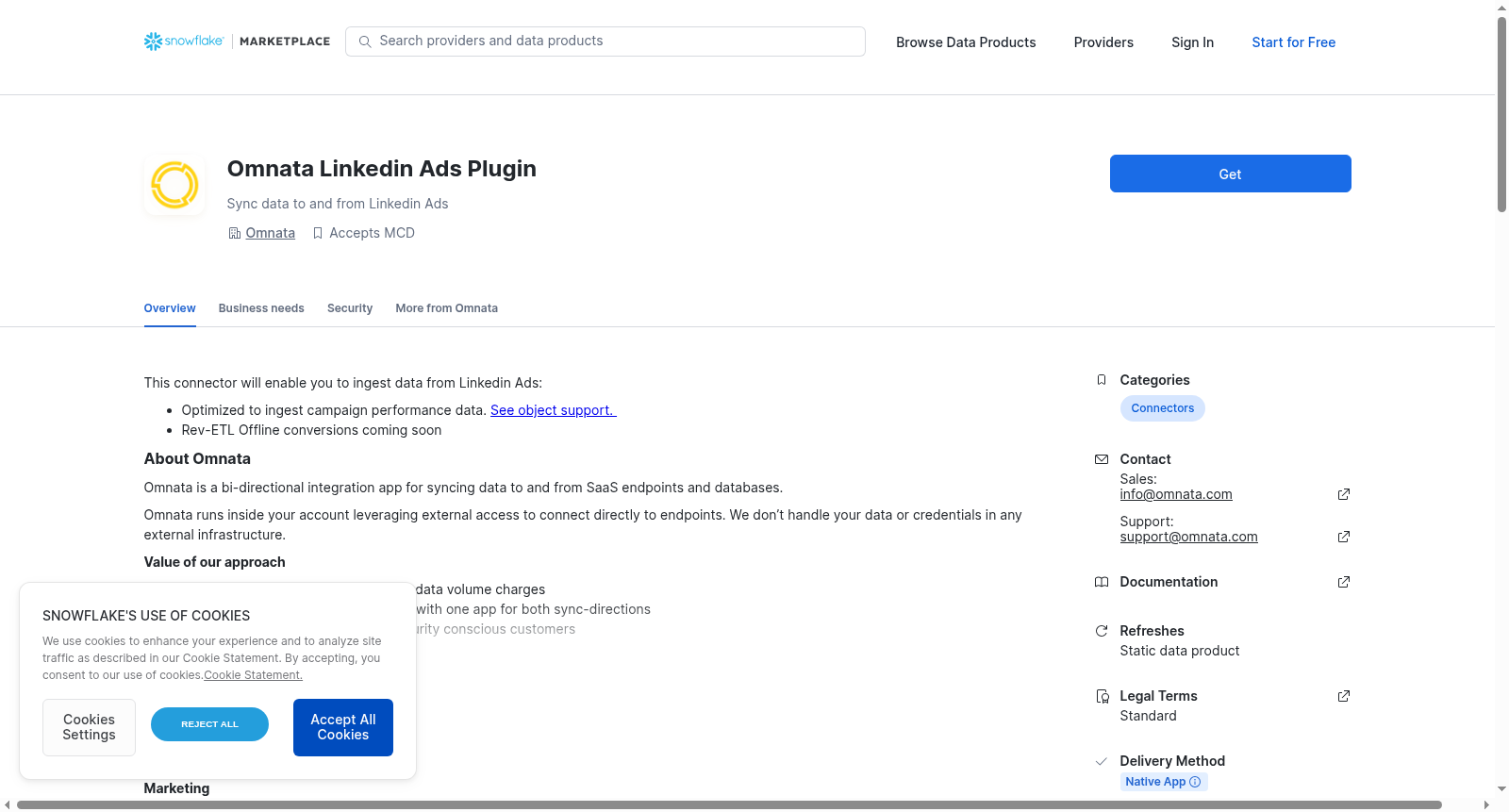This screenshot has width=1509, height=812.
Task: Click the search magnifier icon
Action: pos(365,41)
